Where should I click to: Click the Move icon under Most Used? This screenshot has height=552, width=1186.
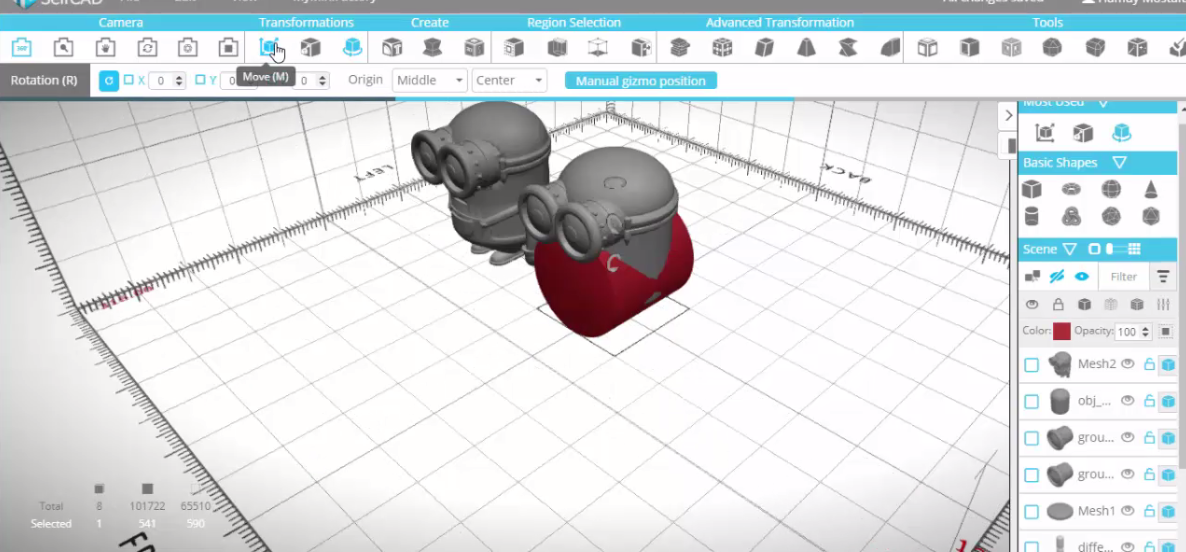[x=1045, y=133]
